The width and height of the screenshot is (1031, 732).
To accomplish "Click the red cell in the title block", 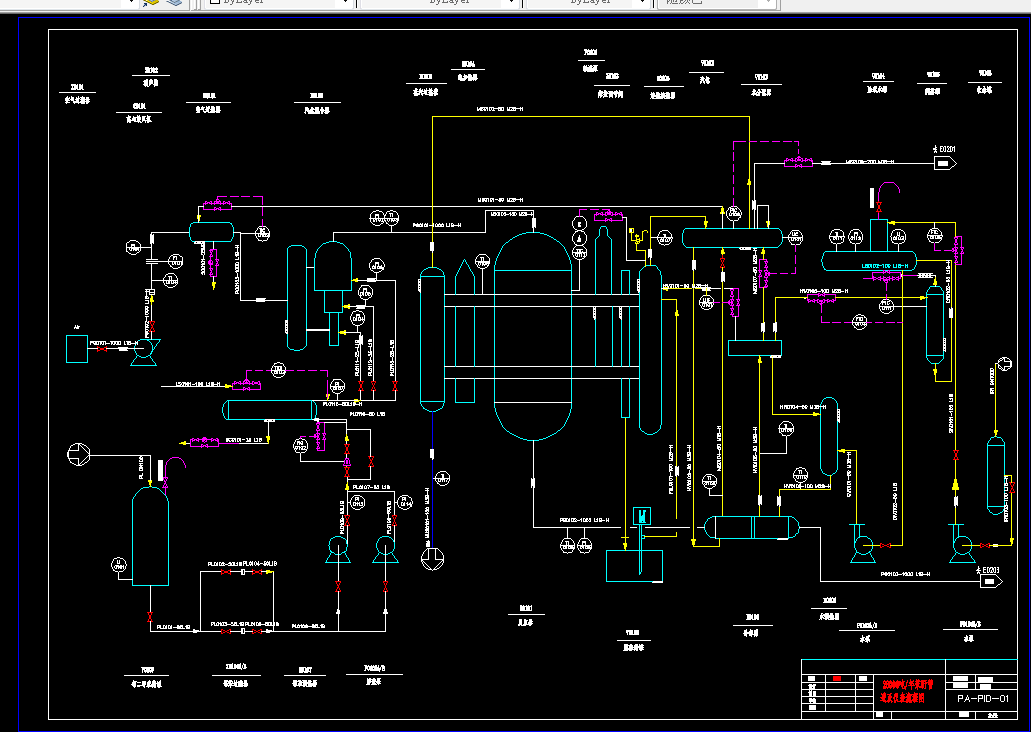I will (x=837, y=678).
